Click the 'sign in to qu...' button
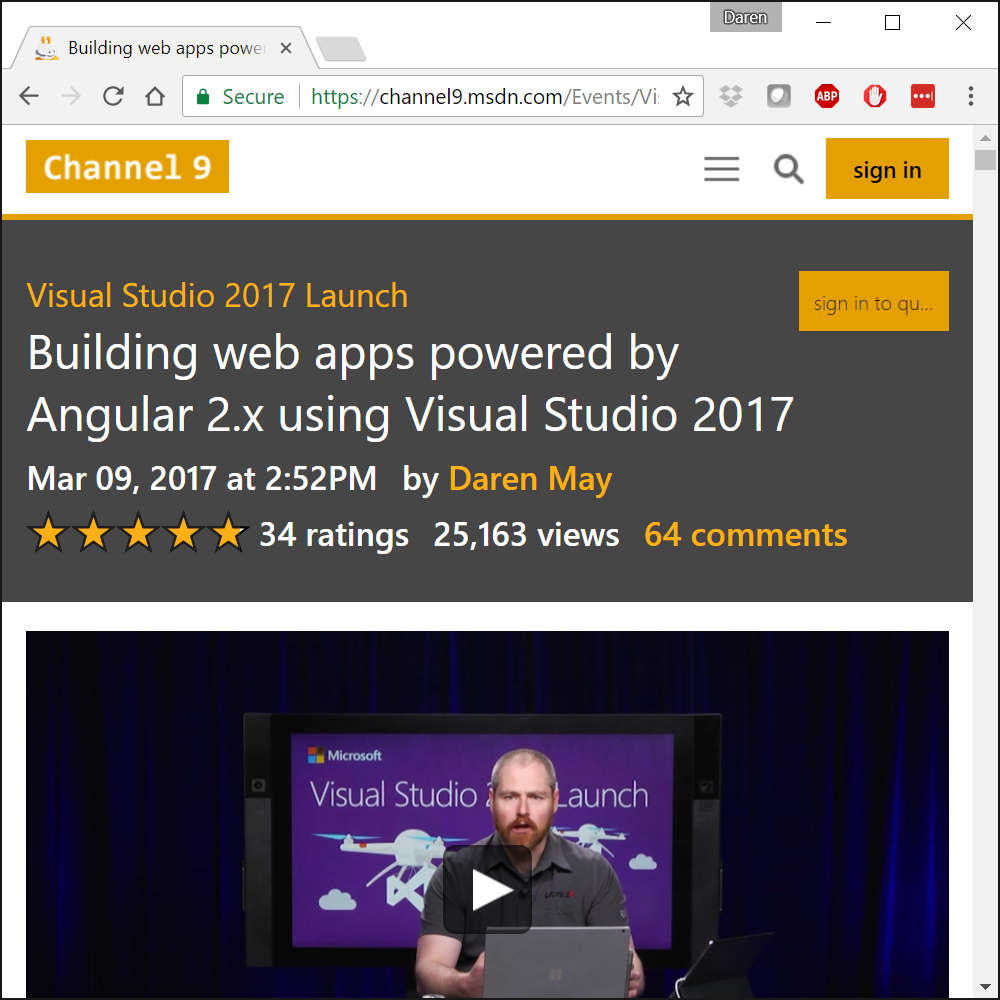Screen dimensions: 1000x1000 (874, 301)
